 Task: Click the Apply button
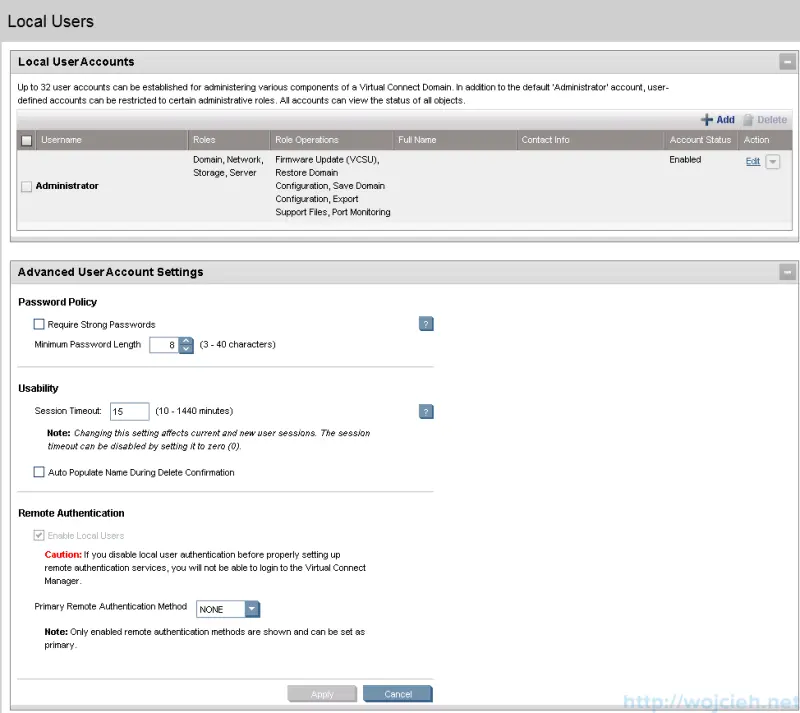click(322, 693)
